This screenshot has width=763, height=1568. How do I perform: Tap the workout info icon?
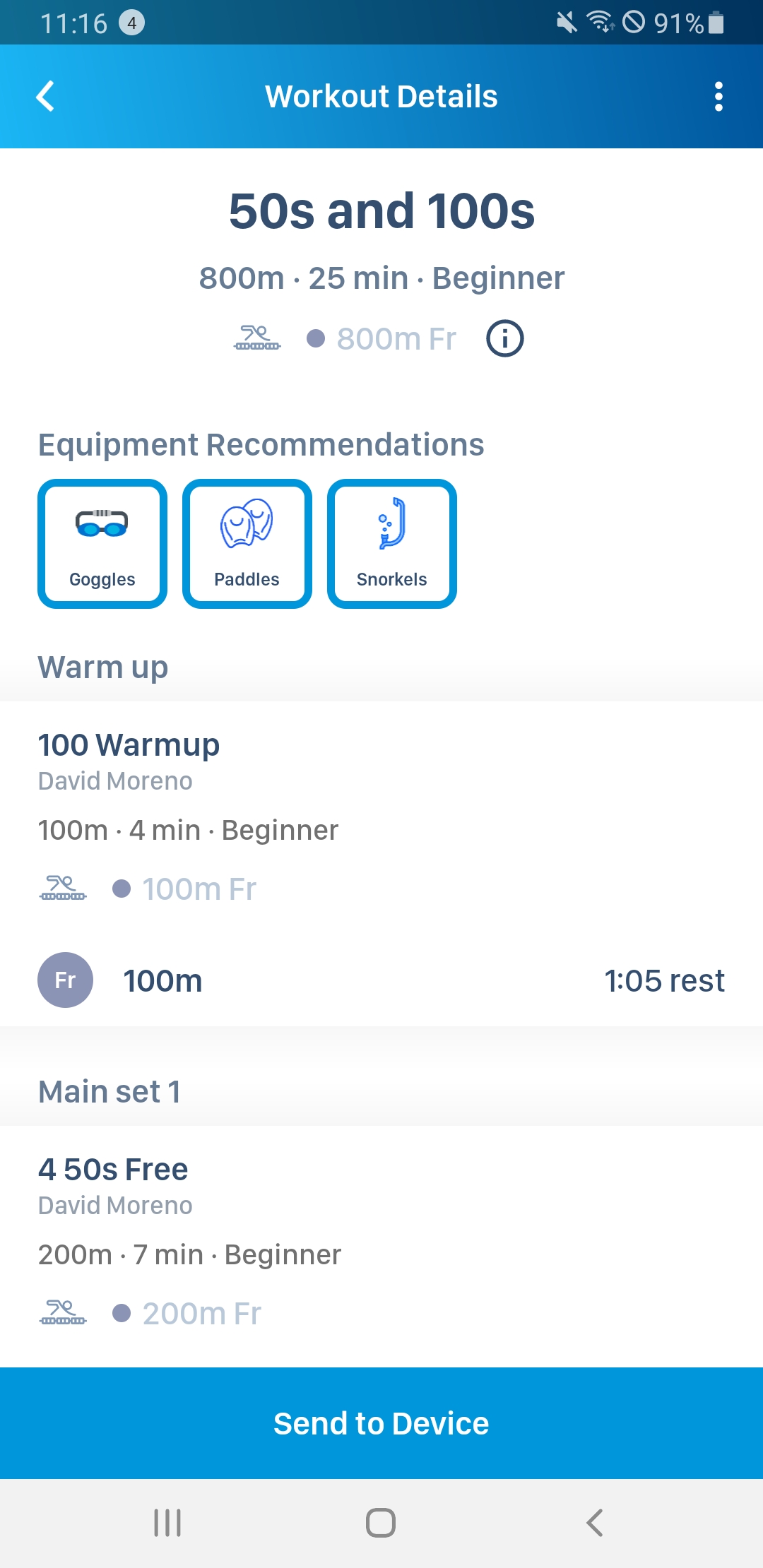504,338
